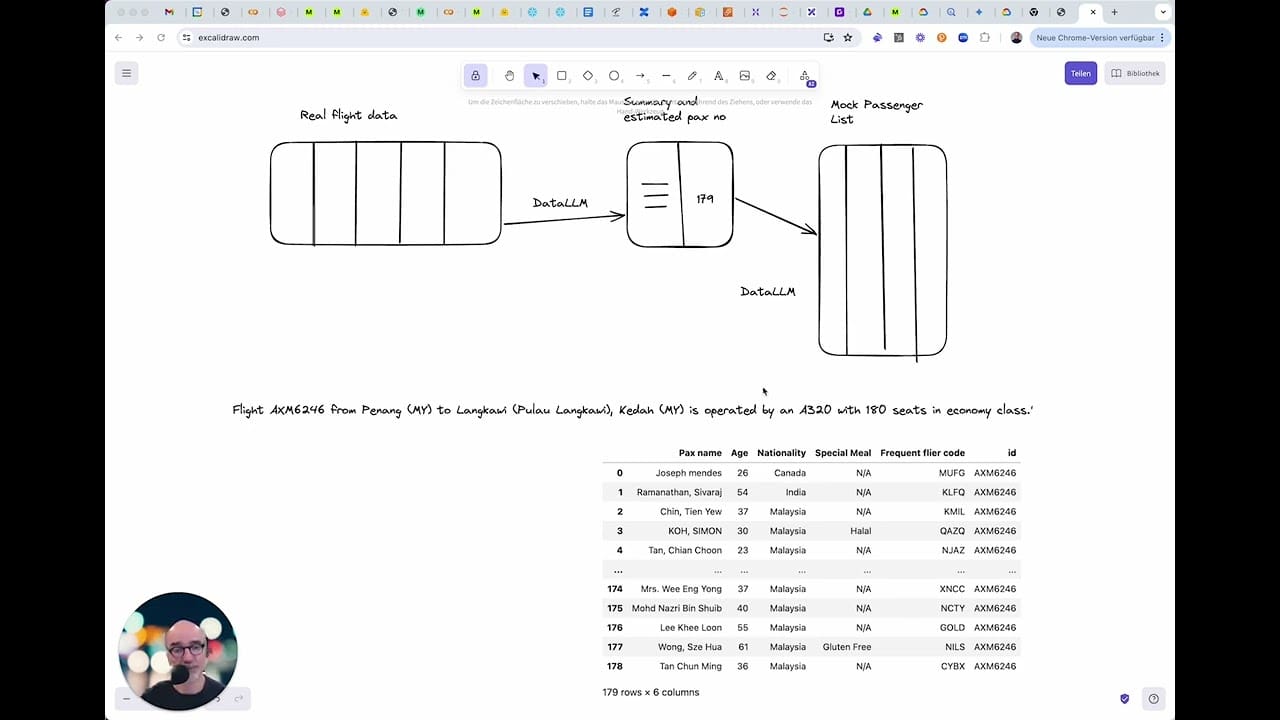
Task: Open the hamburger menu
Action: pyautogui.click(x=126, y=73)
